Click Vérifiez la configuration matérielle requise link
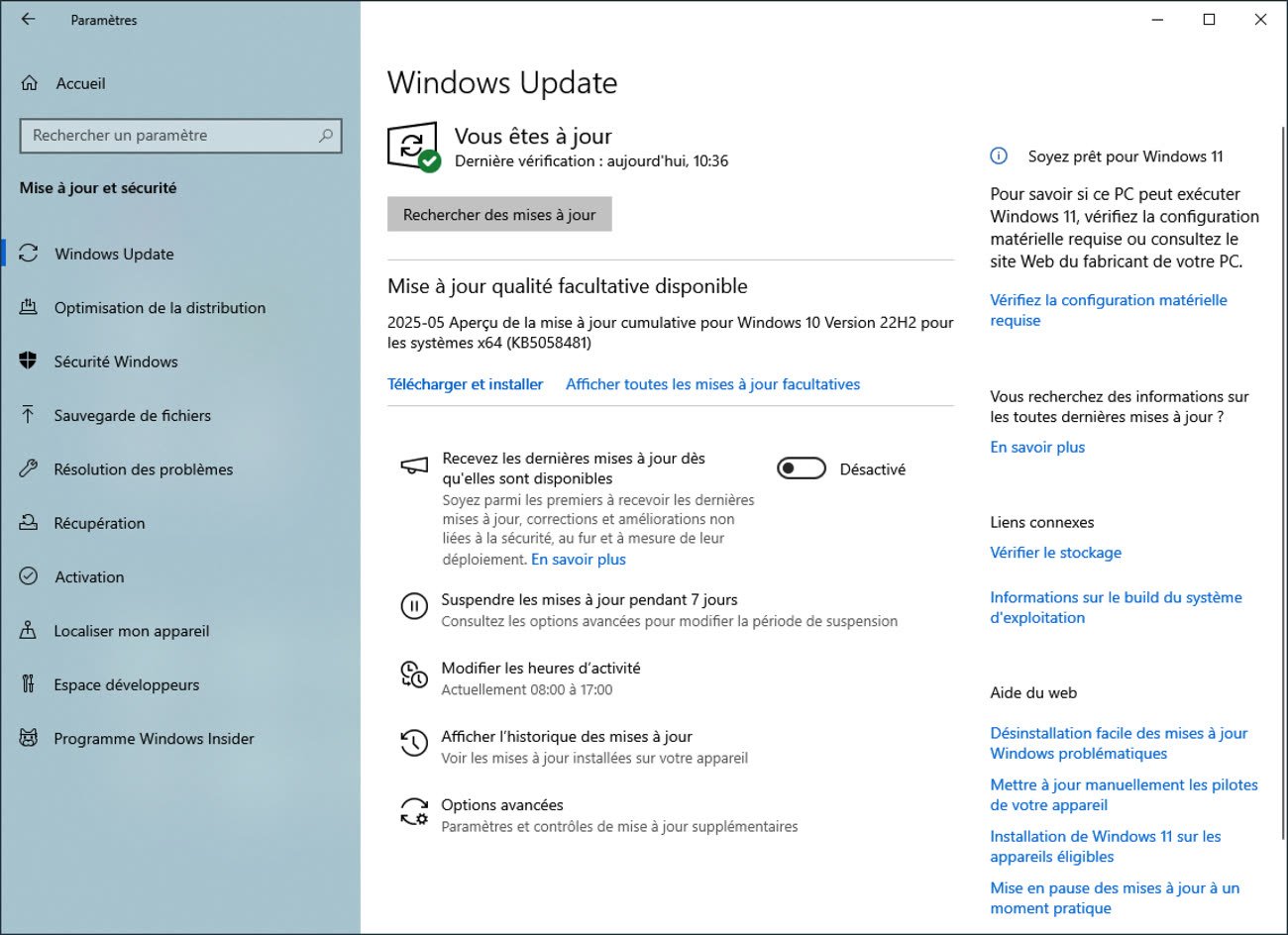The width and height of the screenshot is (1288, 935). coord(1109,310)
